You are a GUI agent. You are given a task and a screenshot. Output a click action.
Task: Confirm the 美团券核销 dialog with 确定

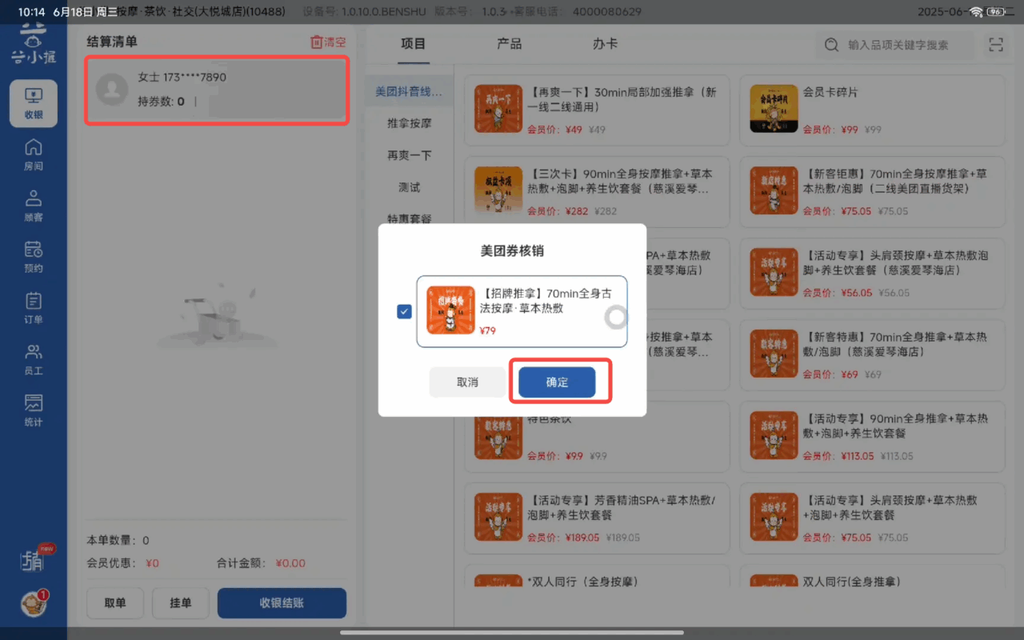point(557,382)
